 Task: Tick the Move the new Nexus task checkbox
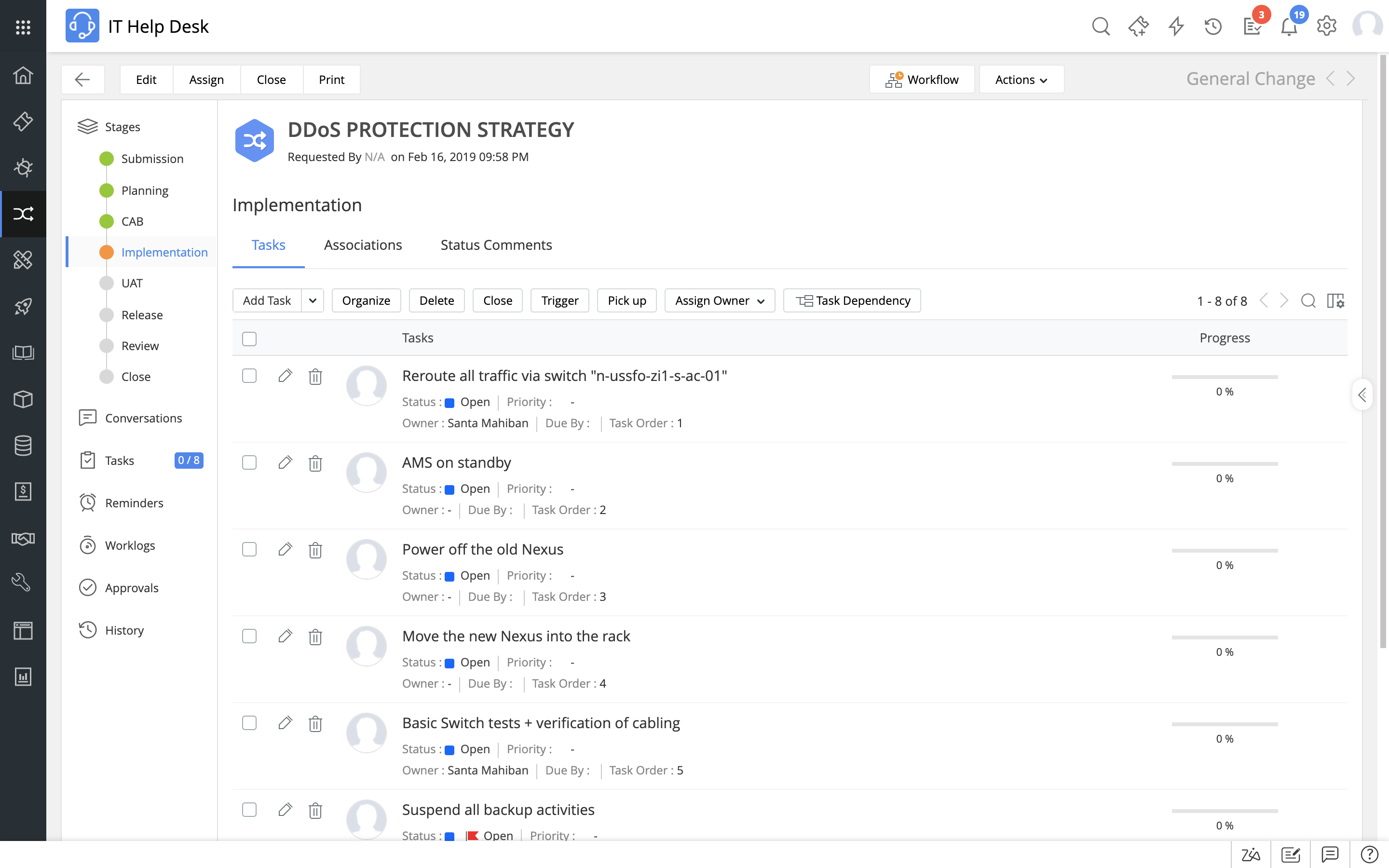(249, 636)
